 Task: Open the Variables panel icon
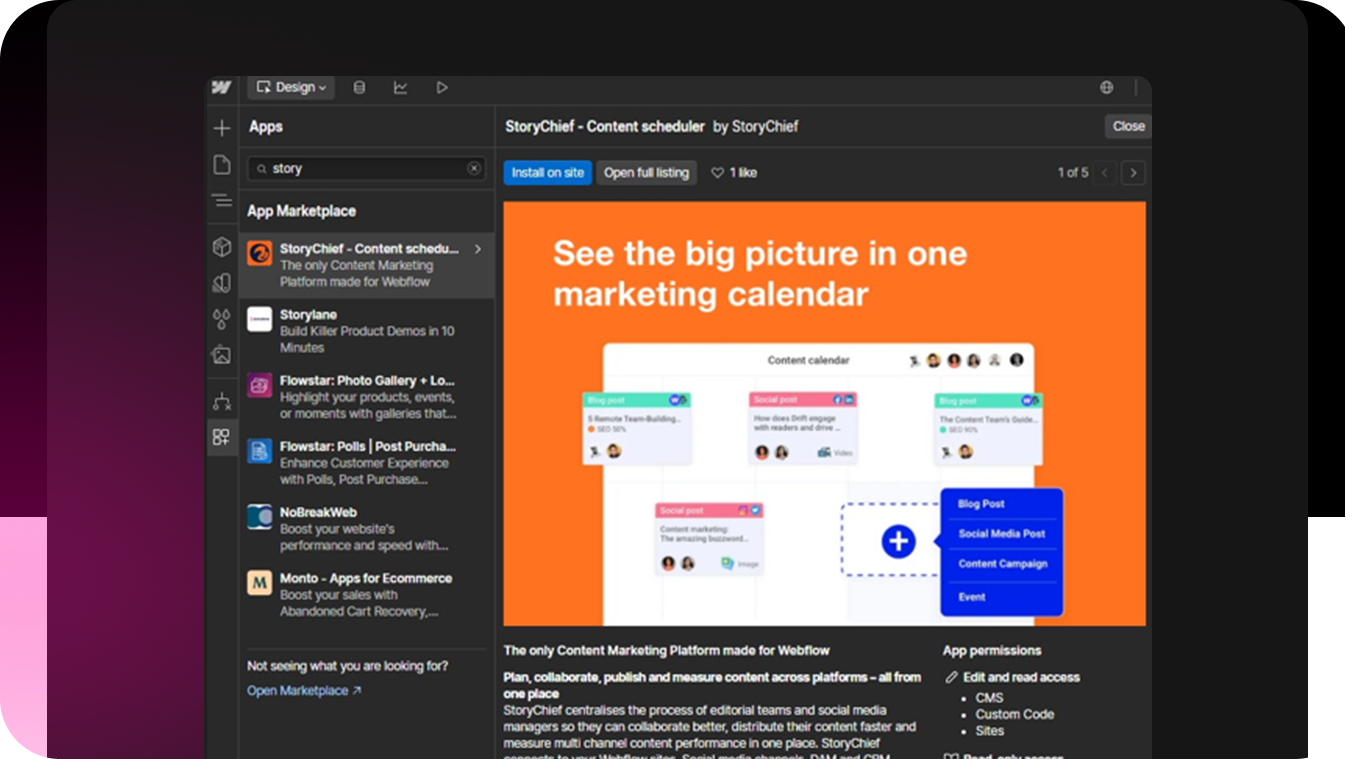coord(222,283)
